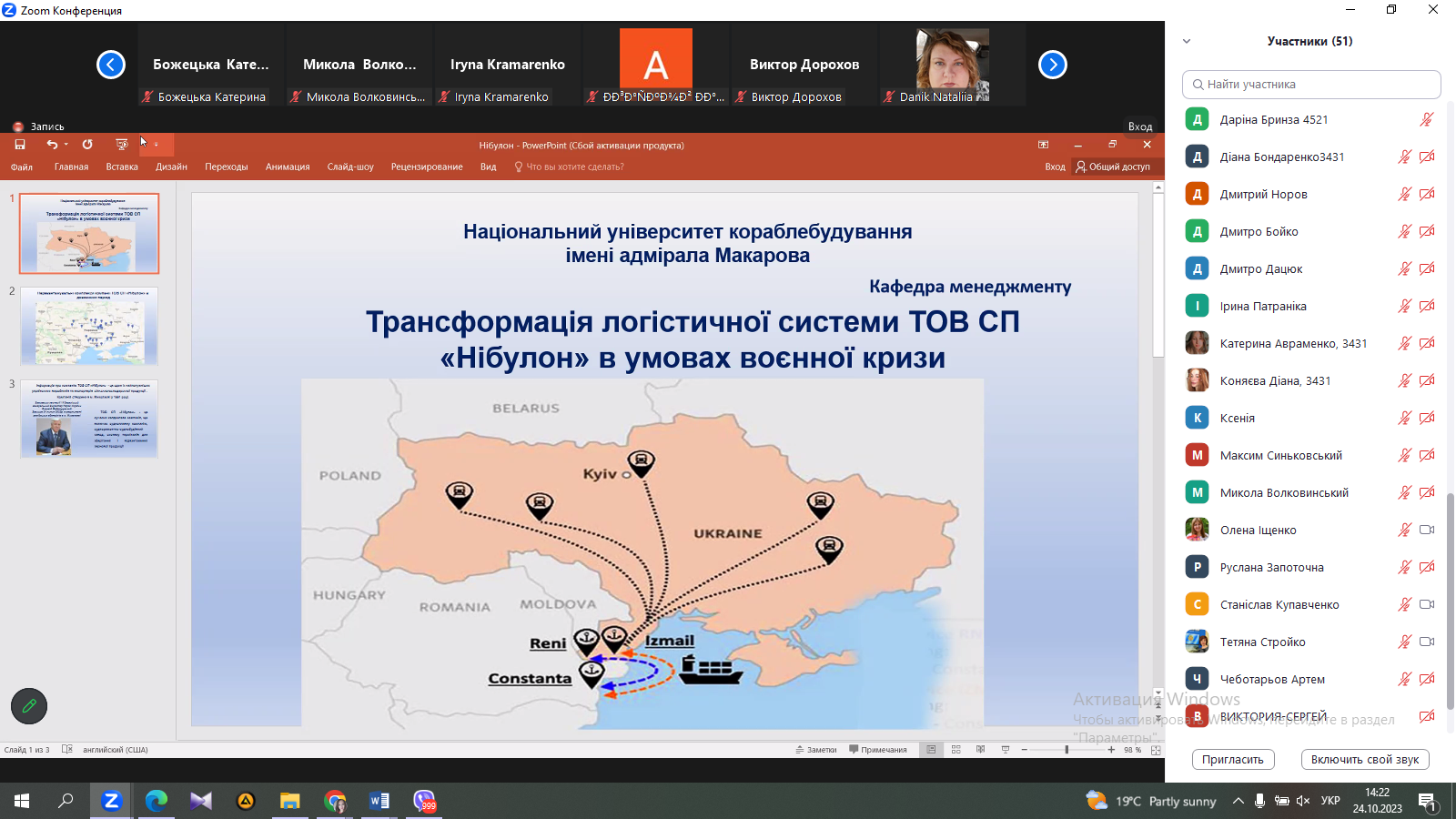Open Reading view from status bar
Image resolution: width=1456 pixels, height=819 pixels.
[x=980, y=750]
